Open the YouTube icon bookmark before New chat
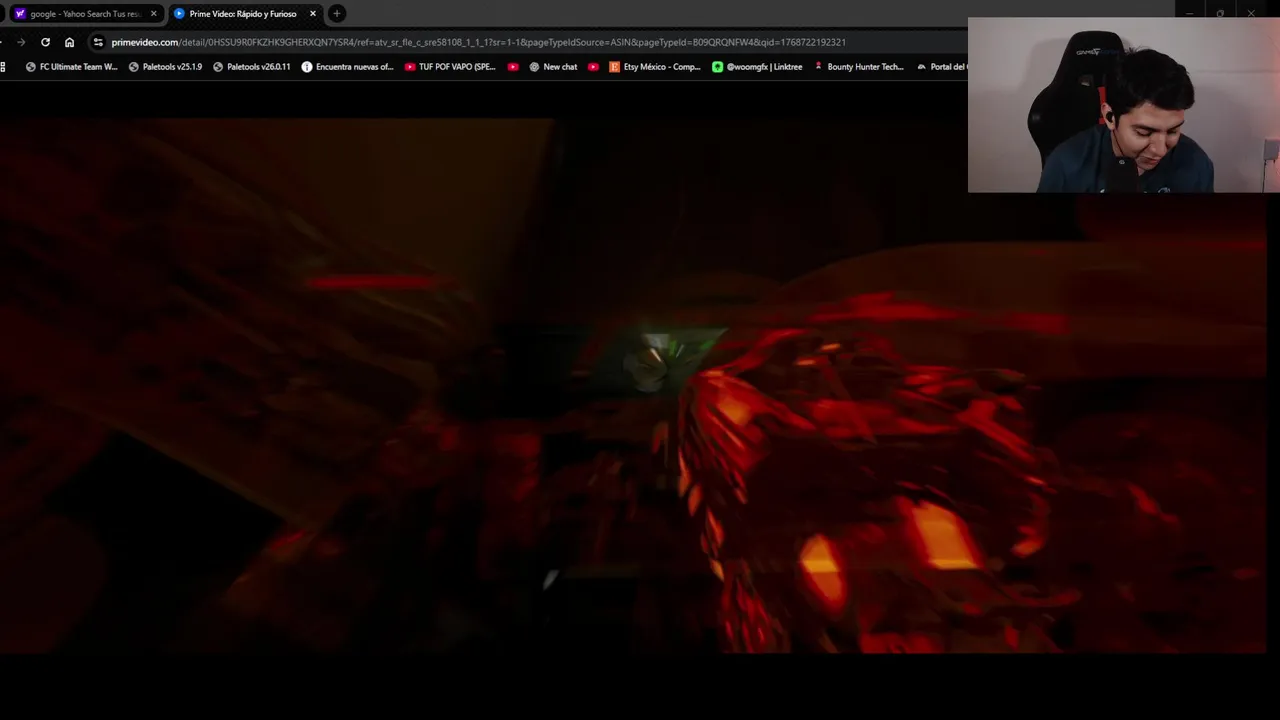 513,67
